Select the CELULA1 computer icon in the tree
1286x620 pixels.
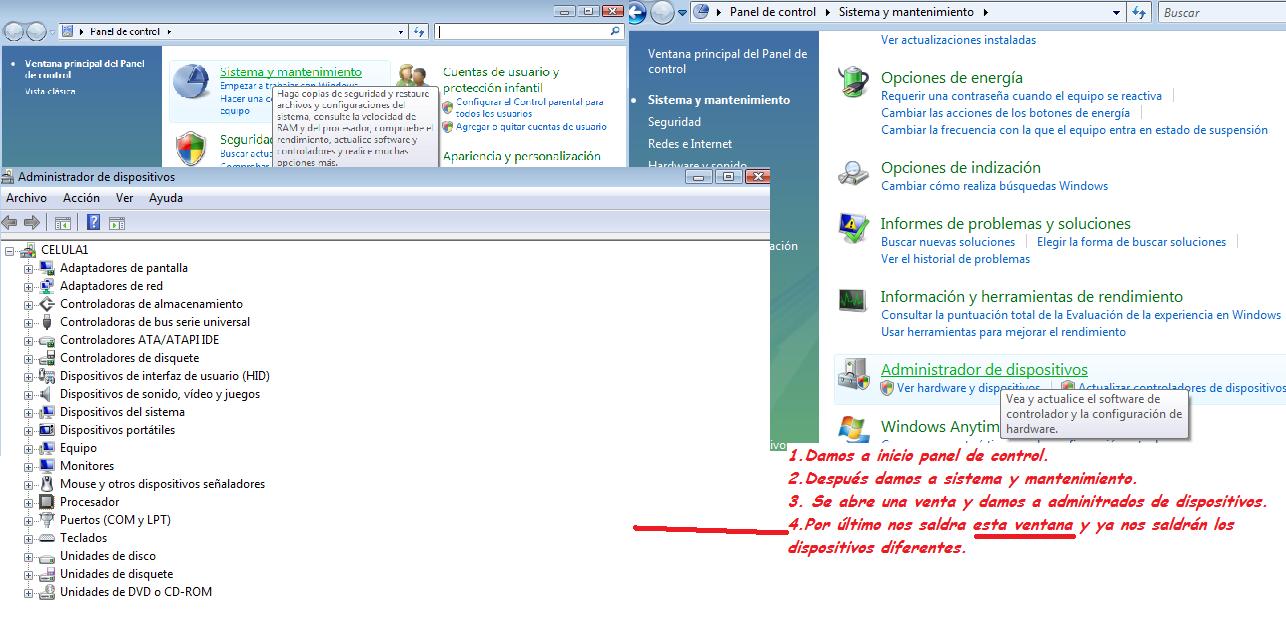[x=30, y=250]
